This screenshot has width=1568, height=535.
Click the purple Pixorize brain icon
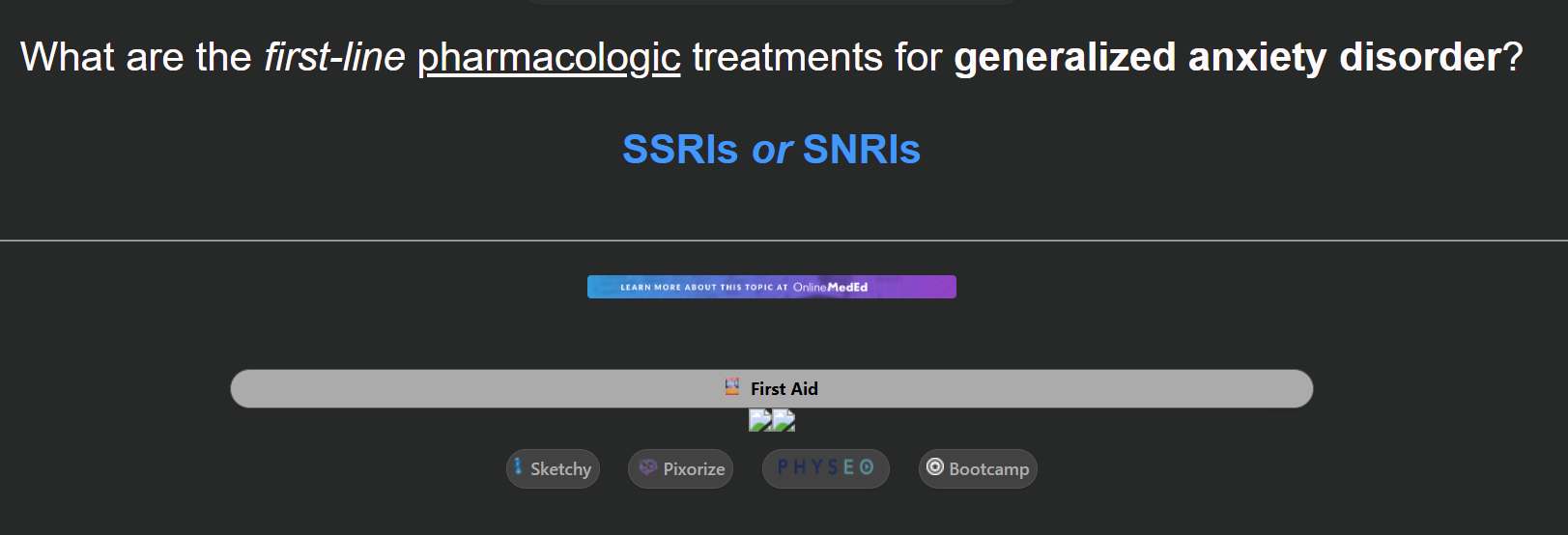pos(647,467)
